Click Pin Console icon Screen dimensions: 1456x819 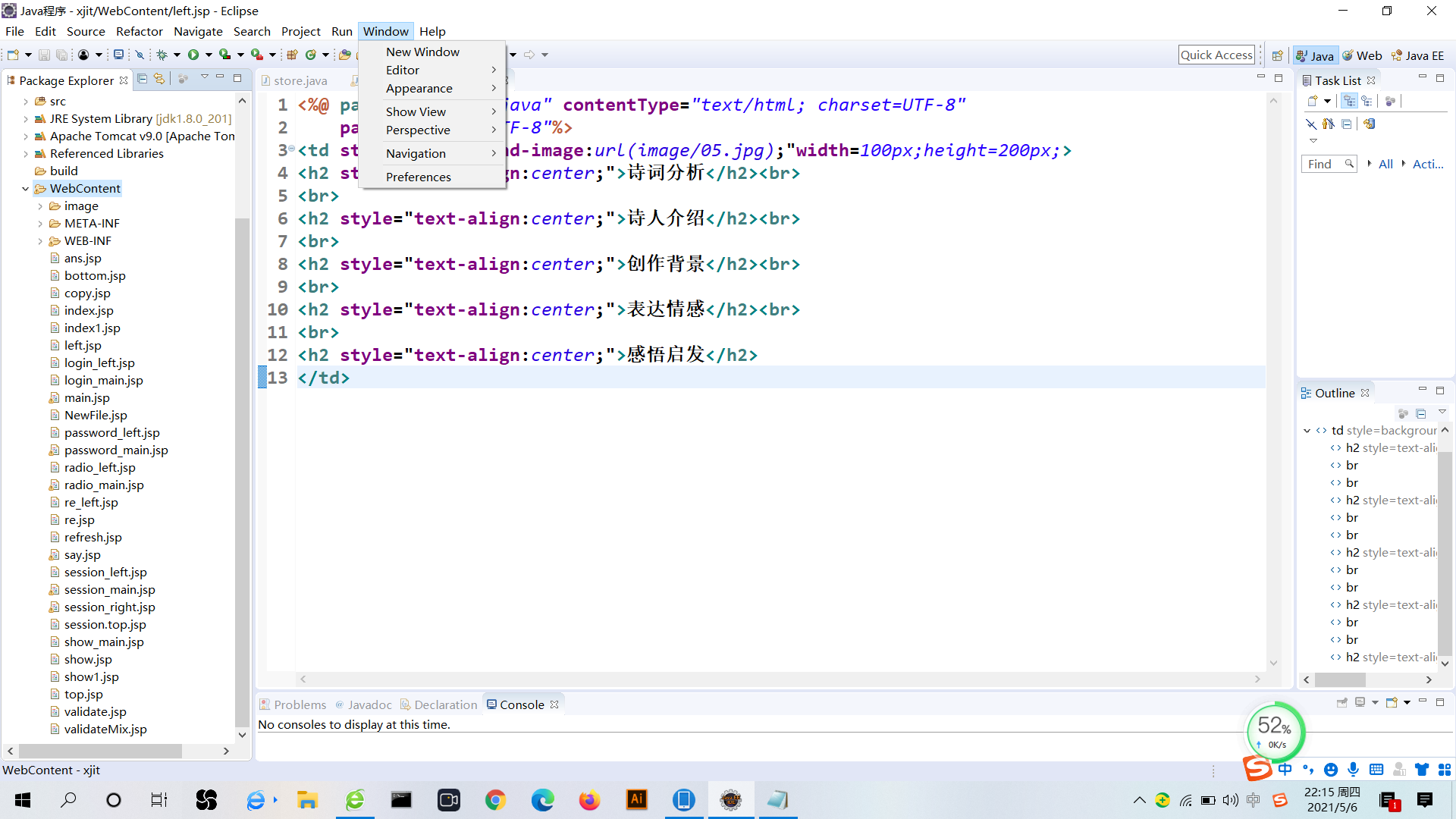point(1342,702)
